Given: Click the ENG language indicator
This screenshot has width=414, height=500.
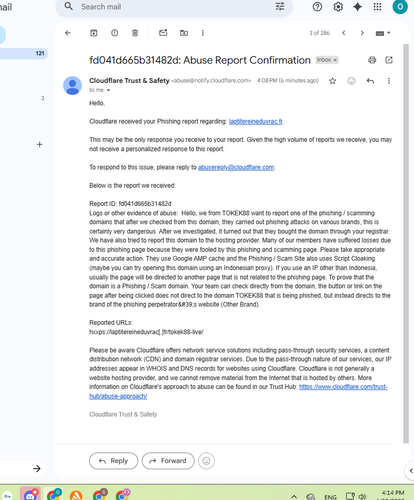Looking at the screenshot, I should tap(330, 497).
